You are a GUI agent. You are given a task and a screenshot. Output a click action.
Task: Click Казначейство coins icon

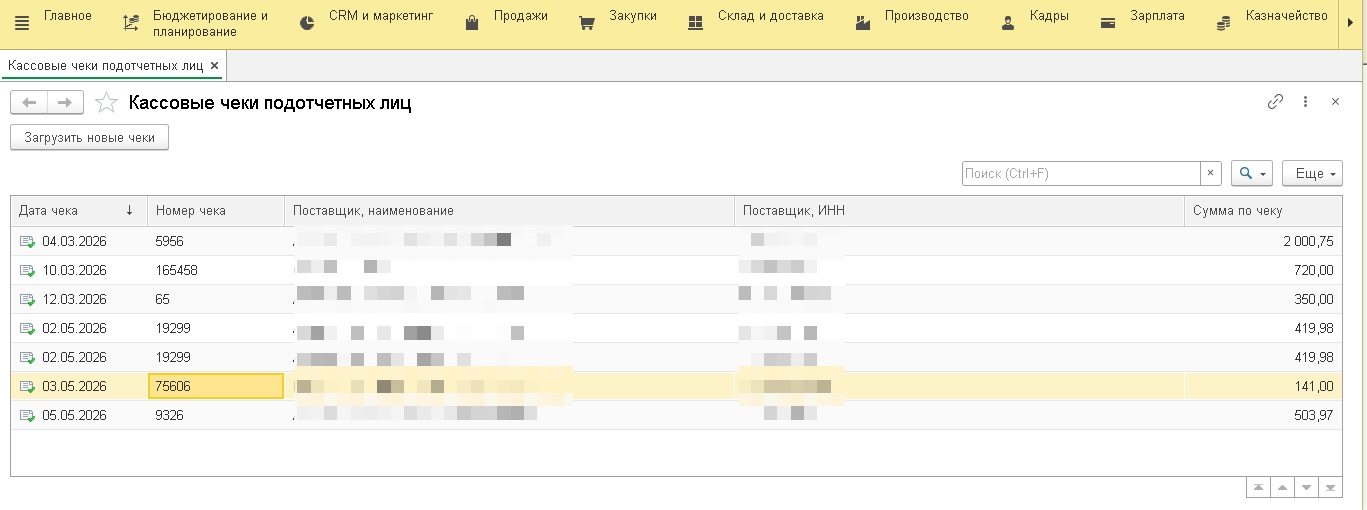(x=1223, y=23)
